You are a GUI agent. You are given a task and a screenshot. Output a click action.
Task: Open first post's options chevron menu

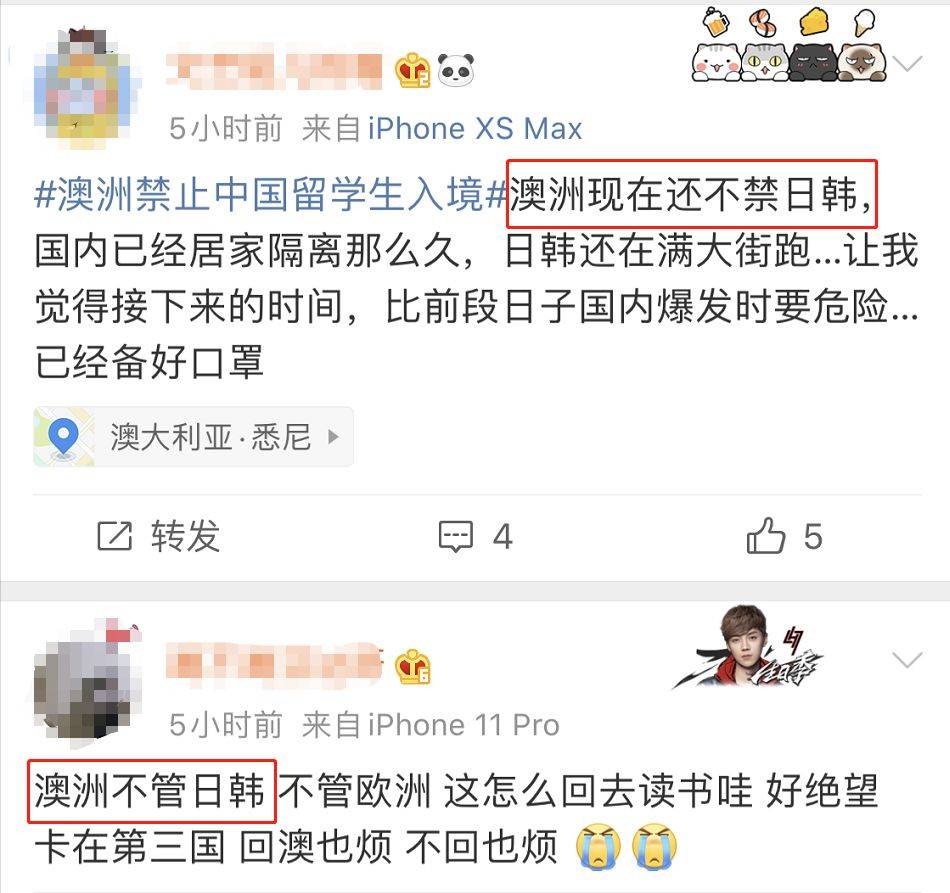(908, 63)
